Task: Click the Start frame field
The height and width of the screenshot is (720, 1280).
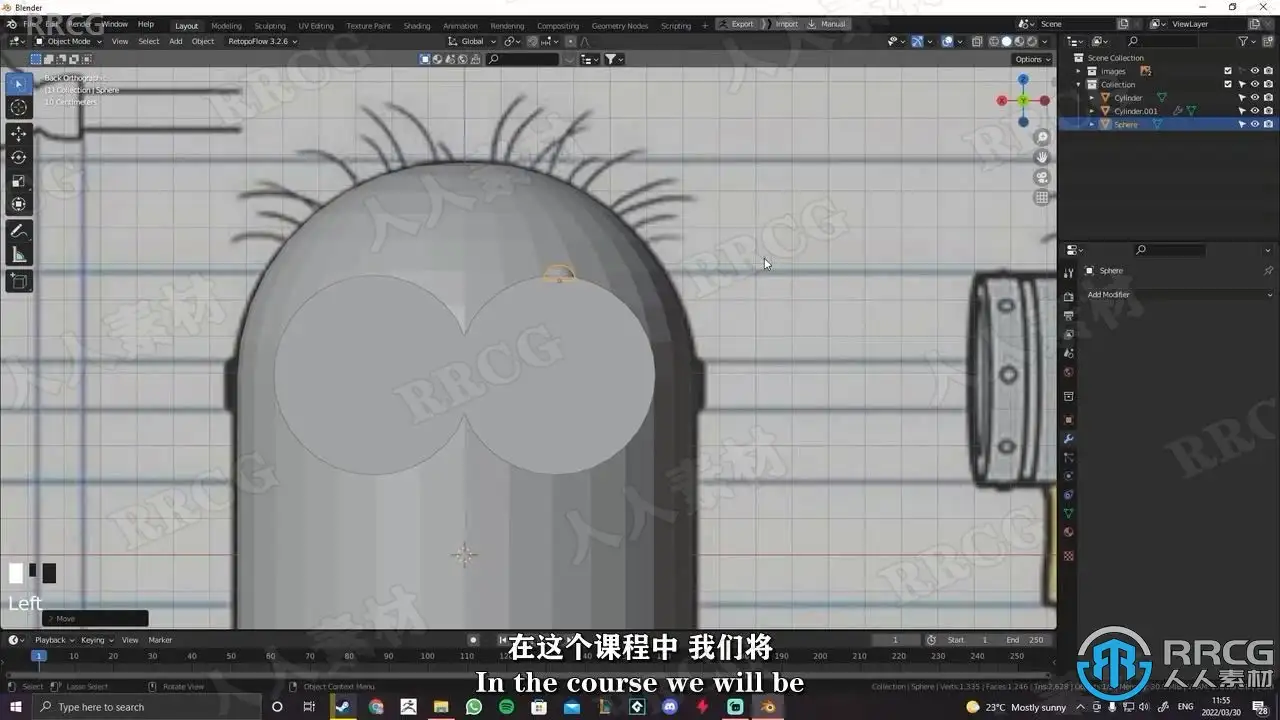Action: [967, 640]
